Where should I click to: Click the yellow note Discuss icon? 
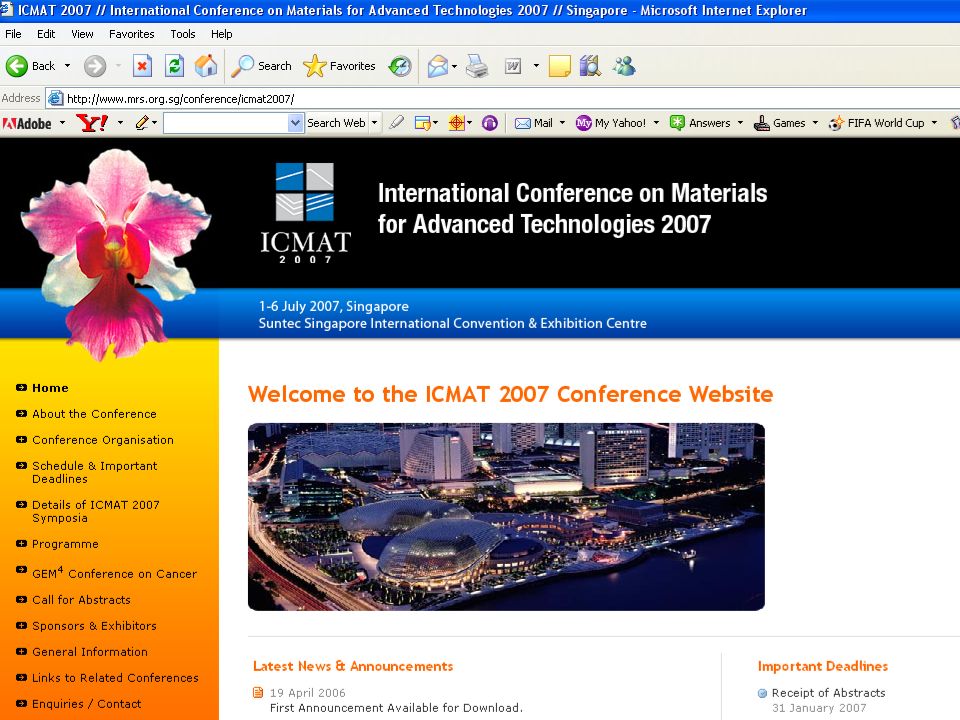tap(560, 66)
